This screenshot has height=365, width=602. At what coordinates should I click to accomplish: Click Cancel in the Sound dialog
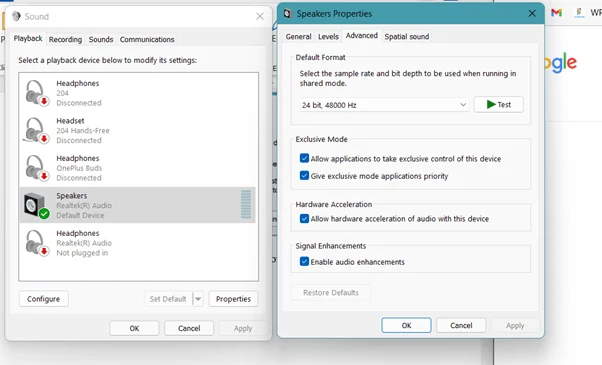(189, 328)
